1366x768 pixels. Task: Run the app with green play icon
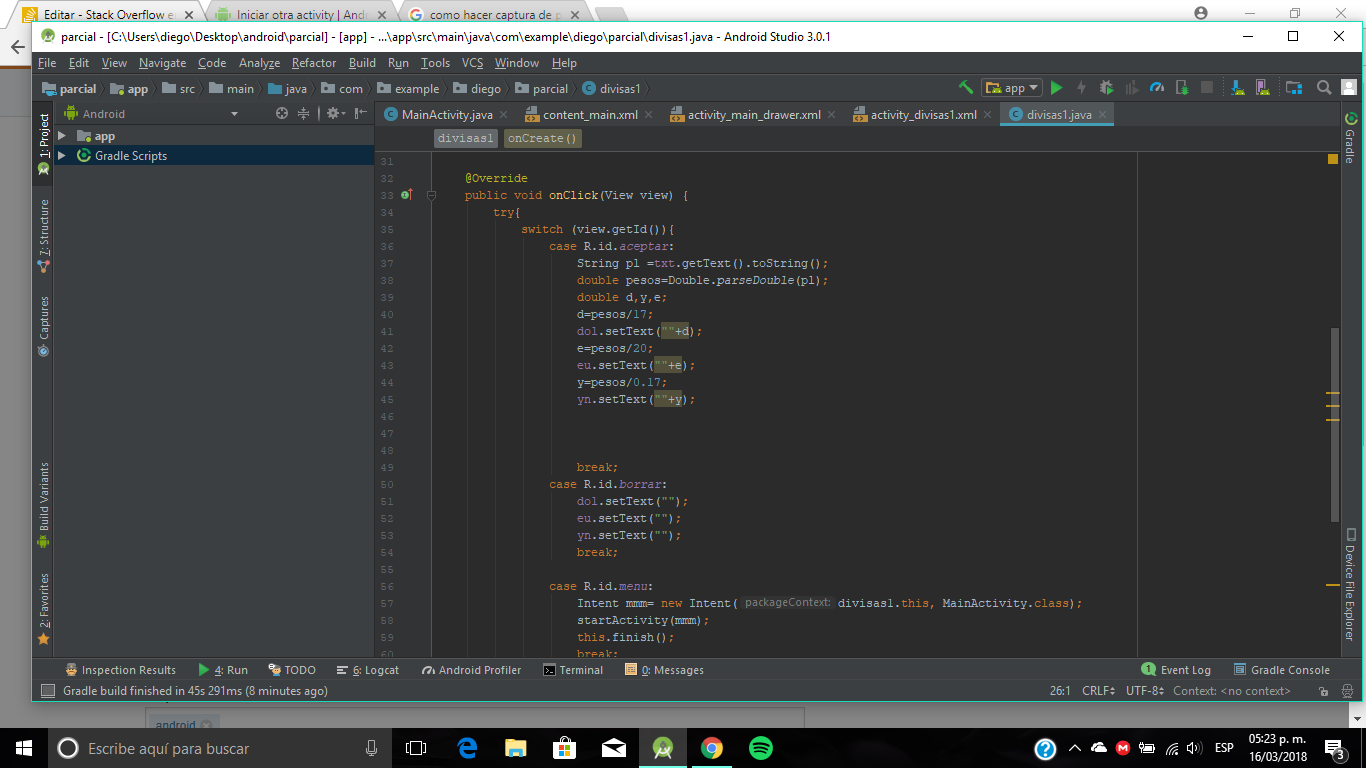coord(1056,88)
